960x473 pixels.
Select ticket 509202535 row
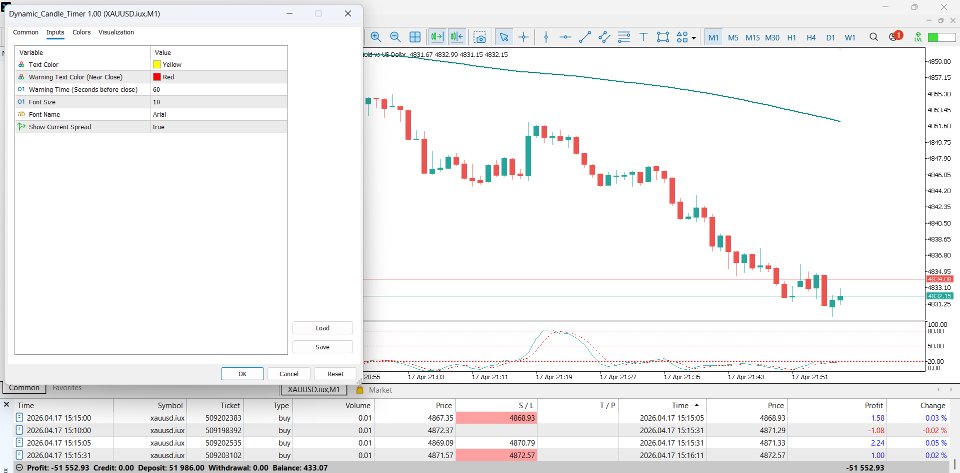click(481, 443)
